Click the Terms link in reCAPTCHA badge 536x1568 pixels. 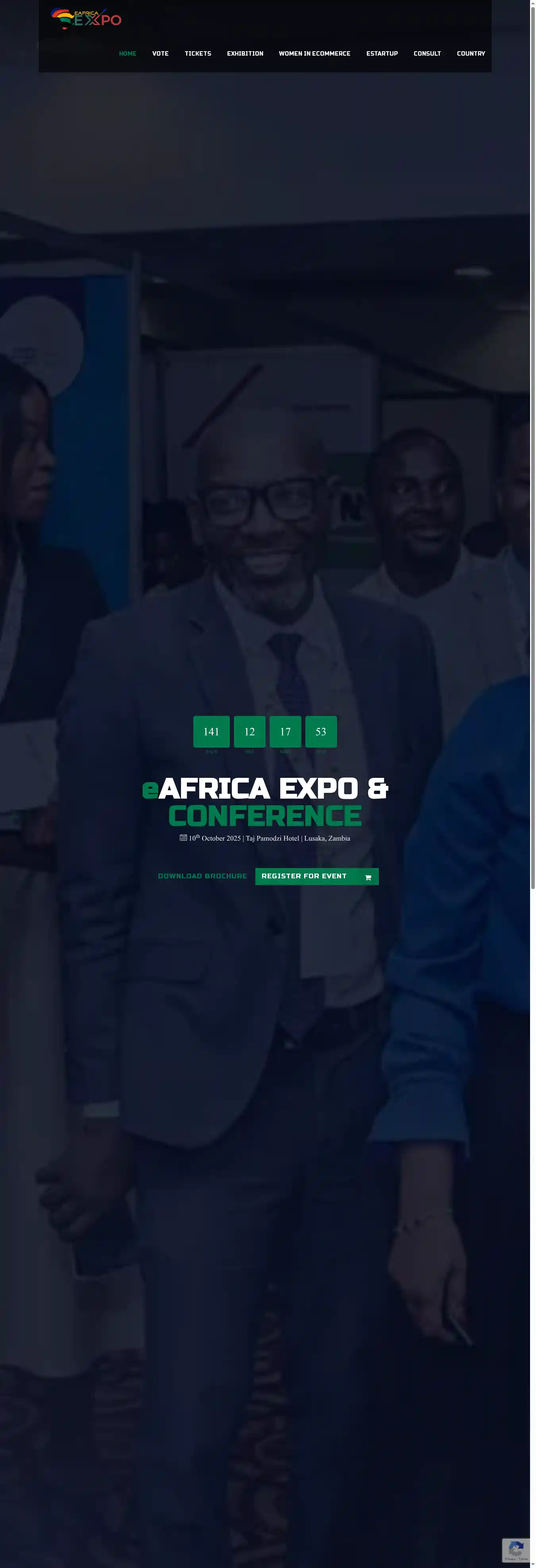pos(523,1559)
